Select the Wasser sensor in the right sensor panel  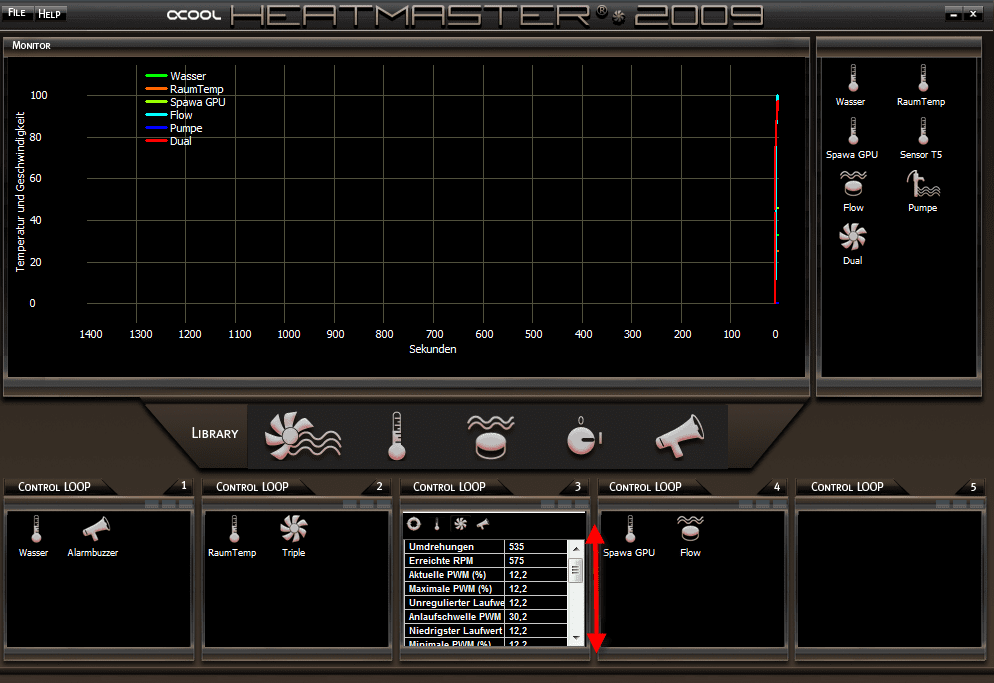coord(851,85)
